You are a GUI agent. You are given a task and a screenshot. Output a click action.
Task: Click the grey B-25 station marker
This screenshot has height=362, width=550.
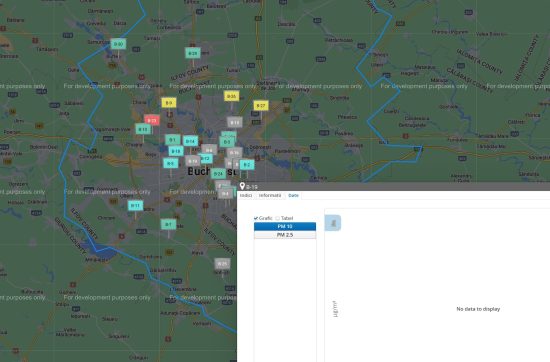(x=222, y=263)
